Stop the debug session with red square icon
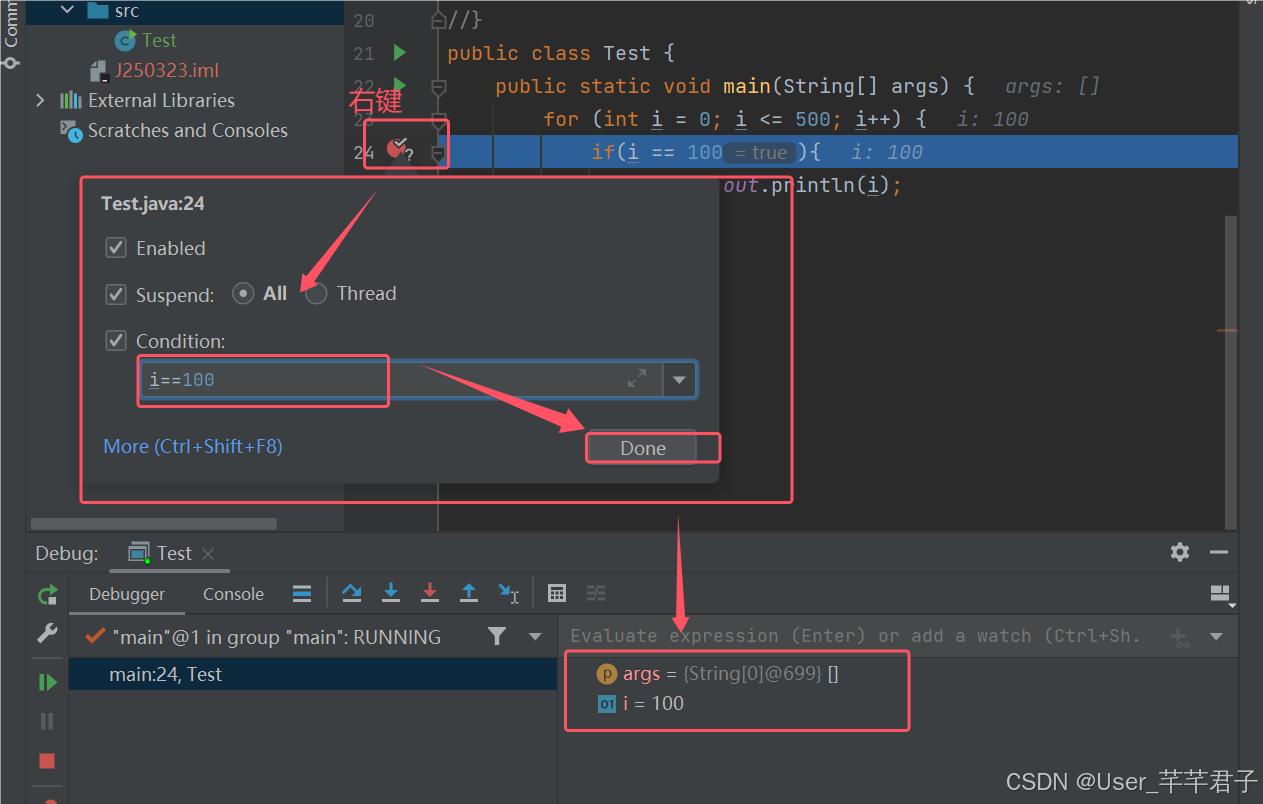1263x804 pixels. click(x=46, y=761)
